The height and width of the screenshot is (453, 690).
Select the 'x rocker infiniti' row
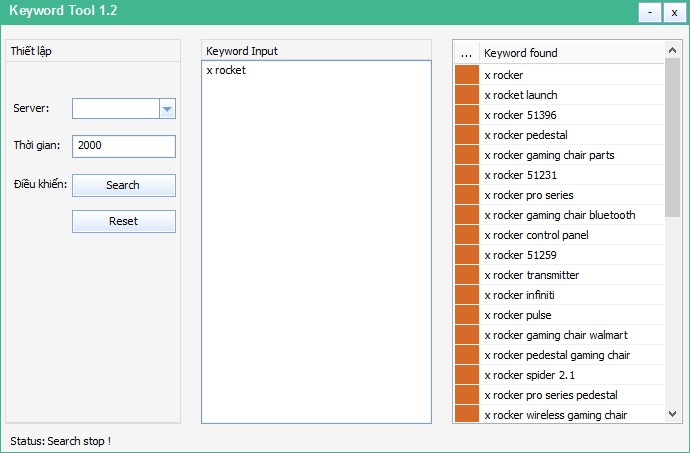[x=559, y=295]
